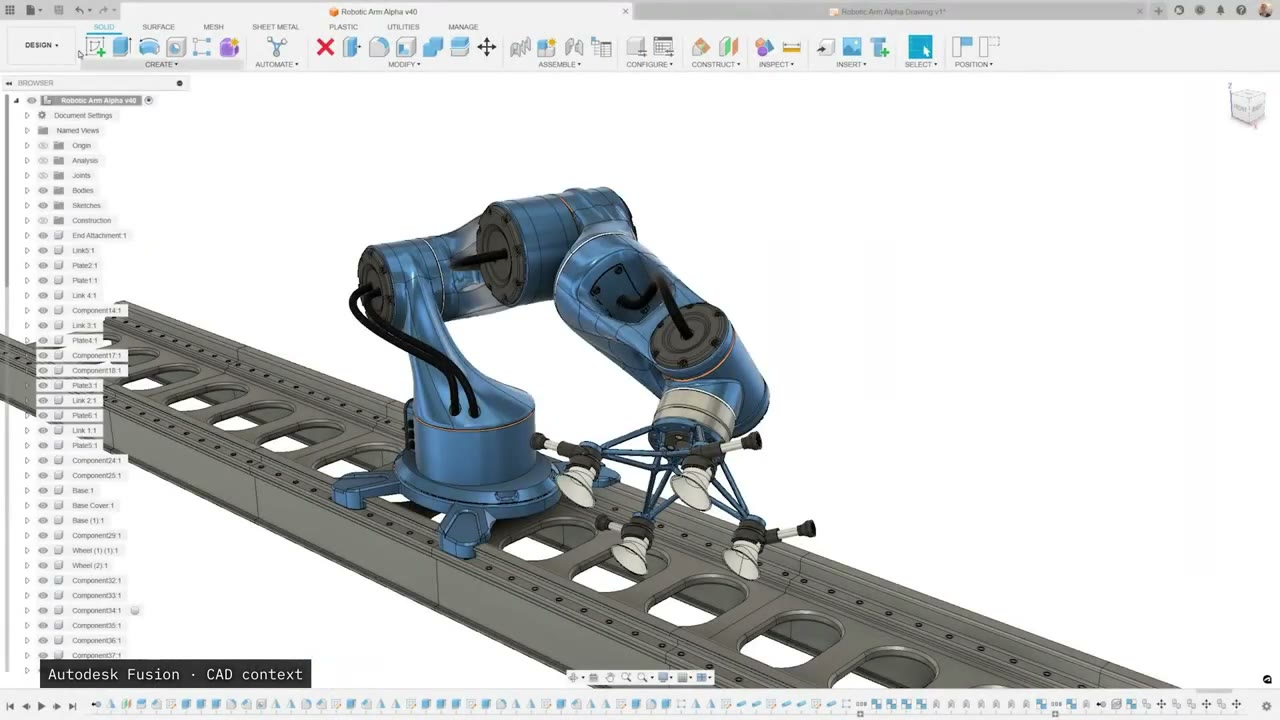This screenshot has width=1280, height=720.
Task: Activate the Select tool
Action: tap(920, 46)
